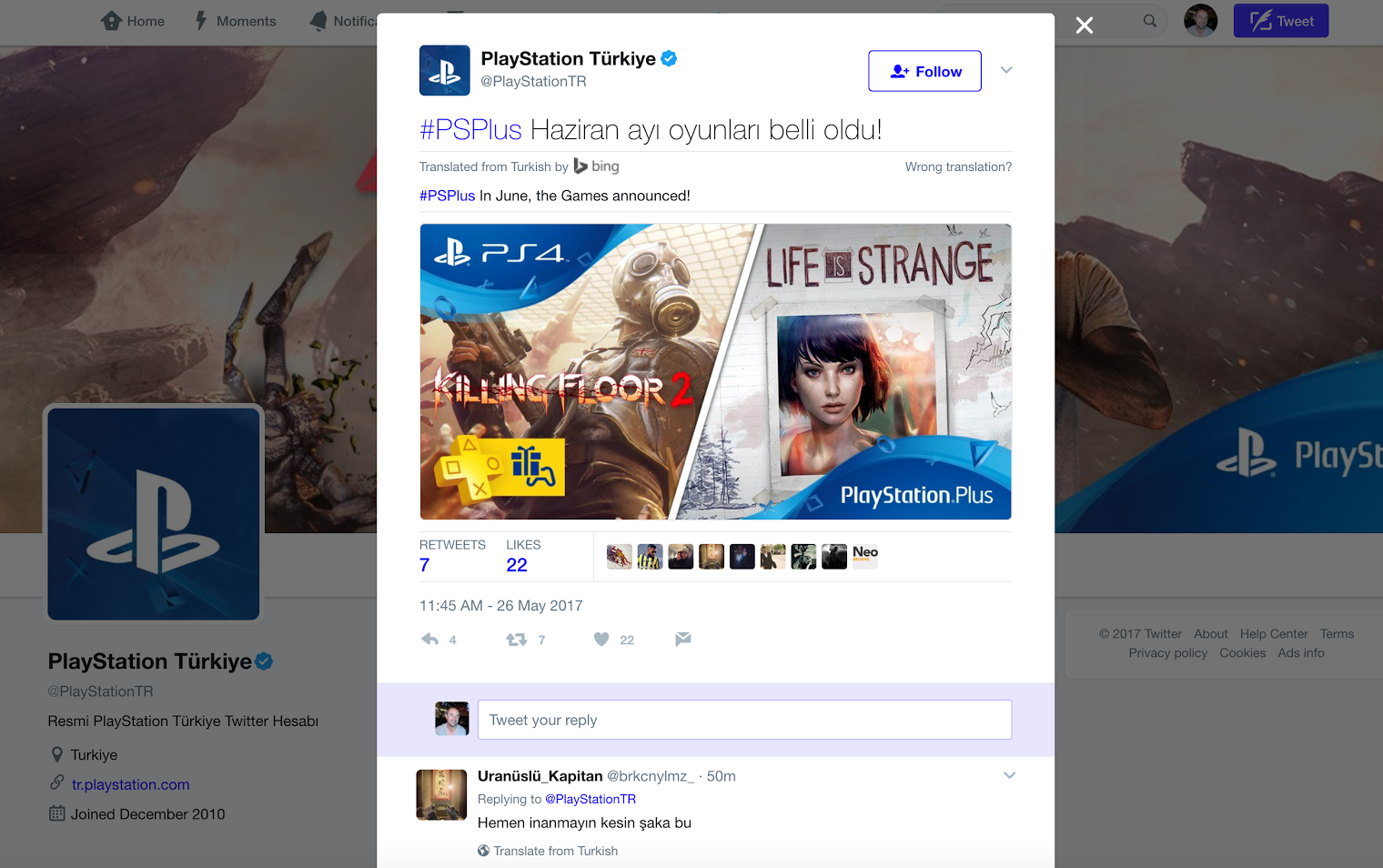Viewport: 1383px width, 868px height.
Task: Open the @PlayStationTR handle in the tweet header
Action: click(x=533, y=82)
